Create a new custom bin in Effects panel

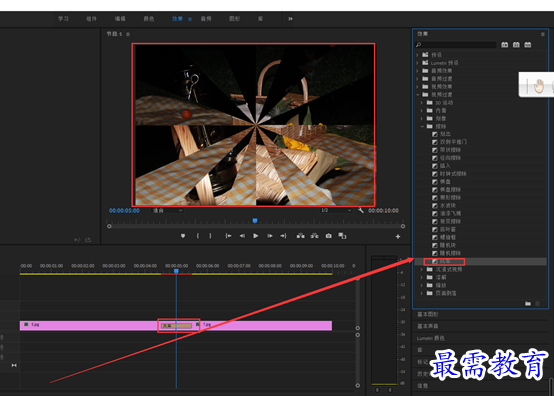[x=528, y=303]
